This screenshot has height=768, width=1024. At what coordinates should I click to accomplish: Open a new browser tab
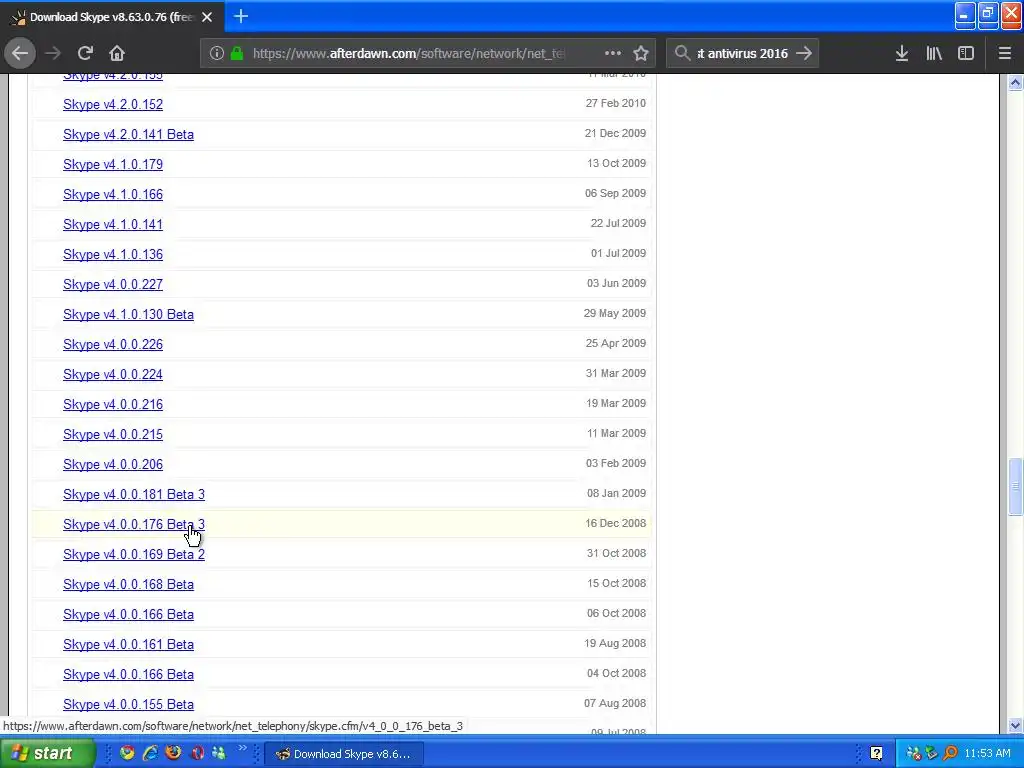(241, 16)
